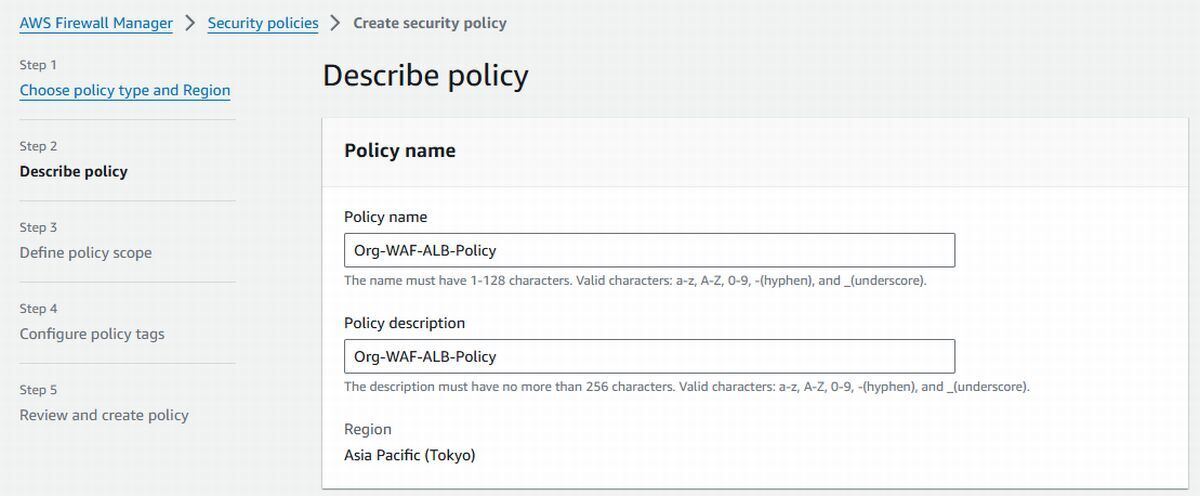Image resolution: width=1200 pixels, height=496 pixels.
Task: Click the Asia Pacific (Tokyo) region value
Action: 410,456
